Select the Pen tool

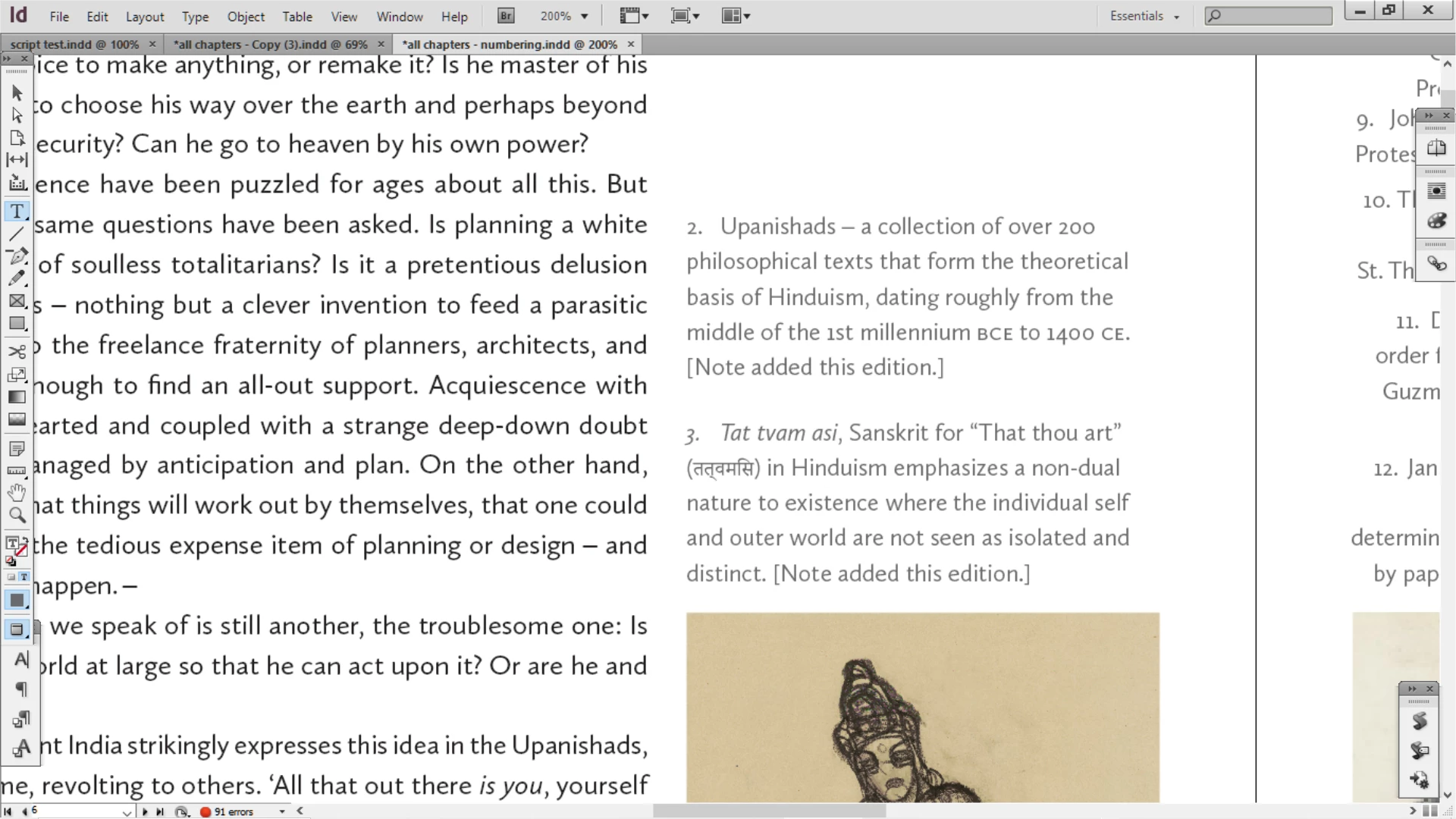(17, 256)
